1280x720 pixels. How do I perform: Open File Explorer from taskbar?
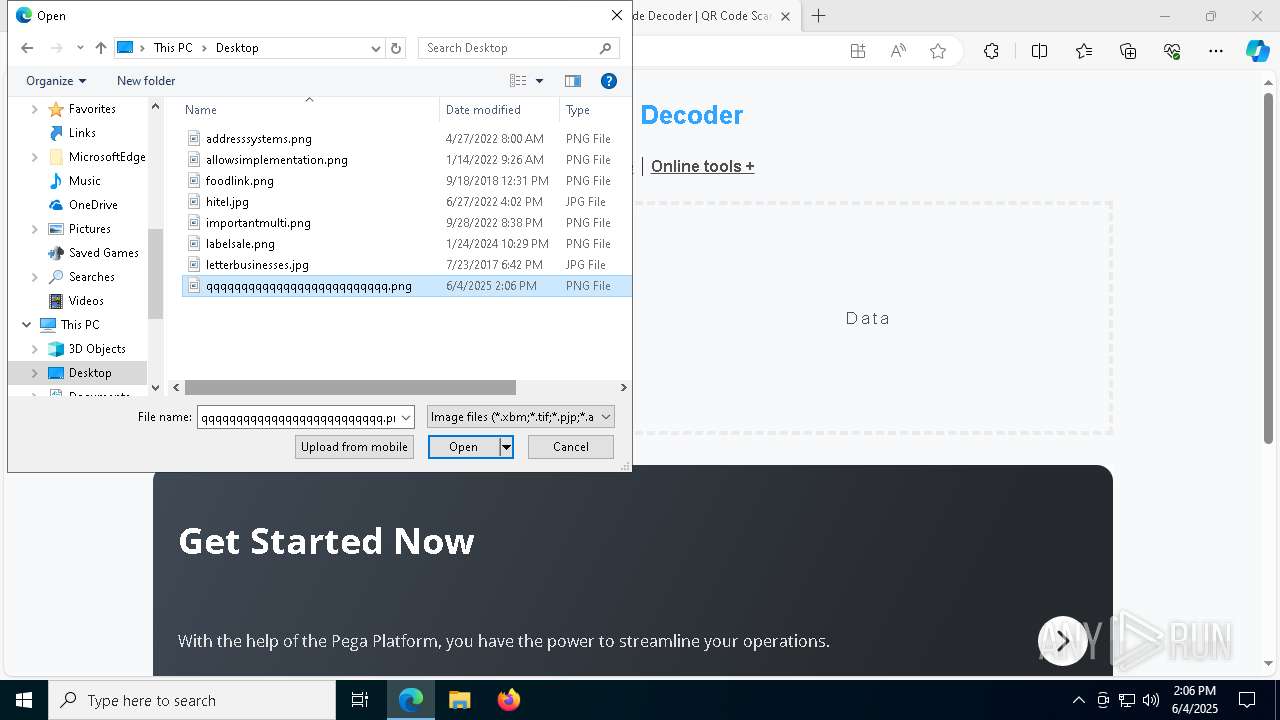coord(459,700)
